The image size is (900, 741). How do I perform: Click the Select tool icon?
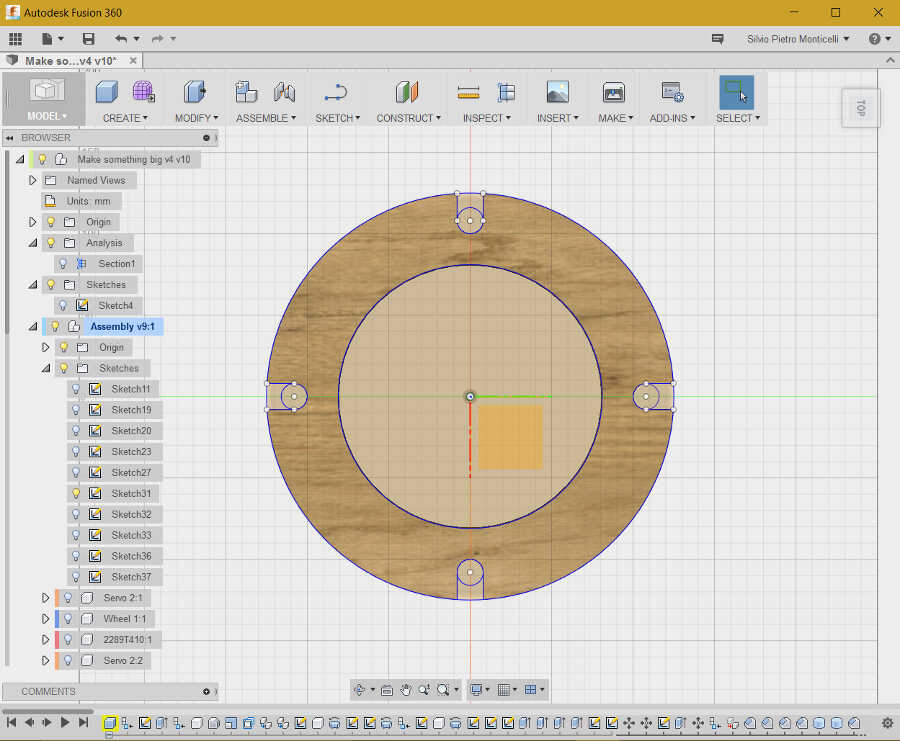(736, 92)
